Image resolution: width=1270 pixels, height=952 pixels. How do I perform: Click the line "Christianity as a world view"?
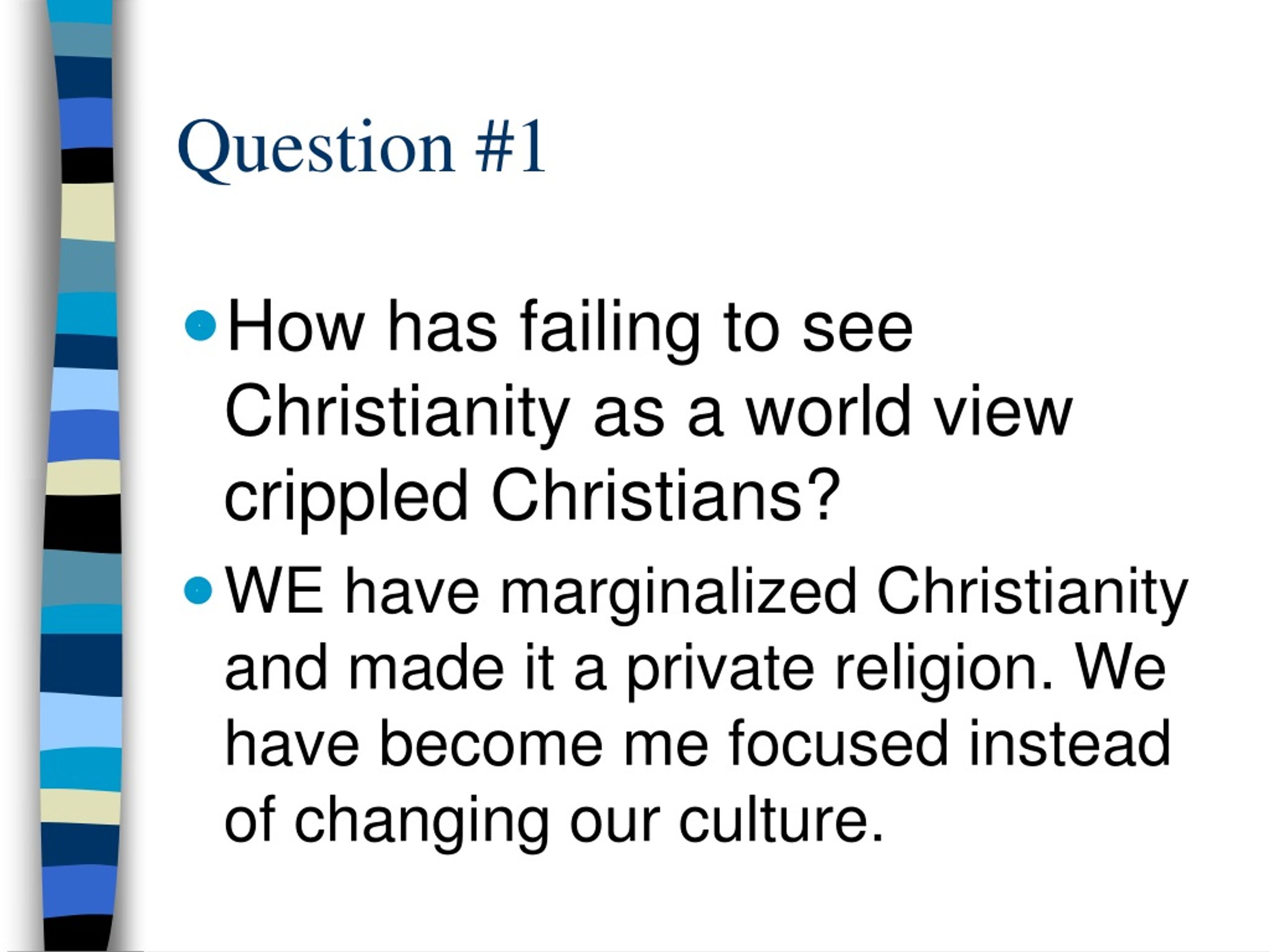(x=649, y=411)
